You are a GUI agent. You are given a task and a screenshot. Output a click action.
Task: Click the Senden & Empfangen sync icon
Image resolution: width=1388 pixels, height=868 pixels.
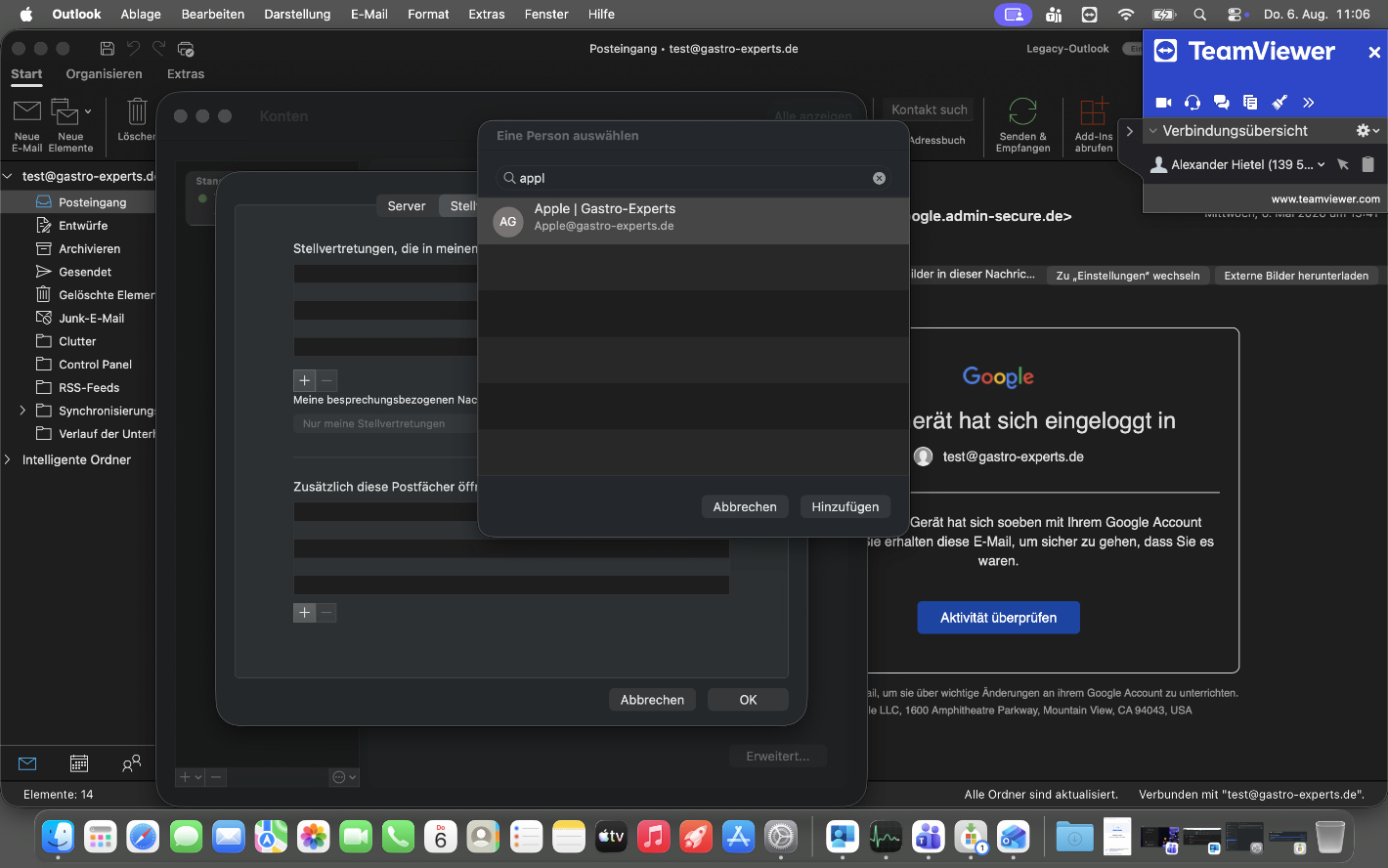(x=1022, y=110)
